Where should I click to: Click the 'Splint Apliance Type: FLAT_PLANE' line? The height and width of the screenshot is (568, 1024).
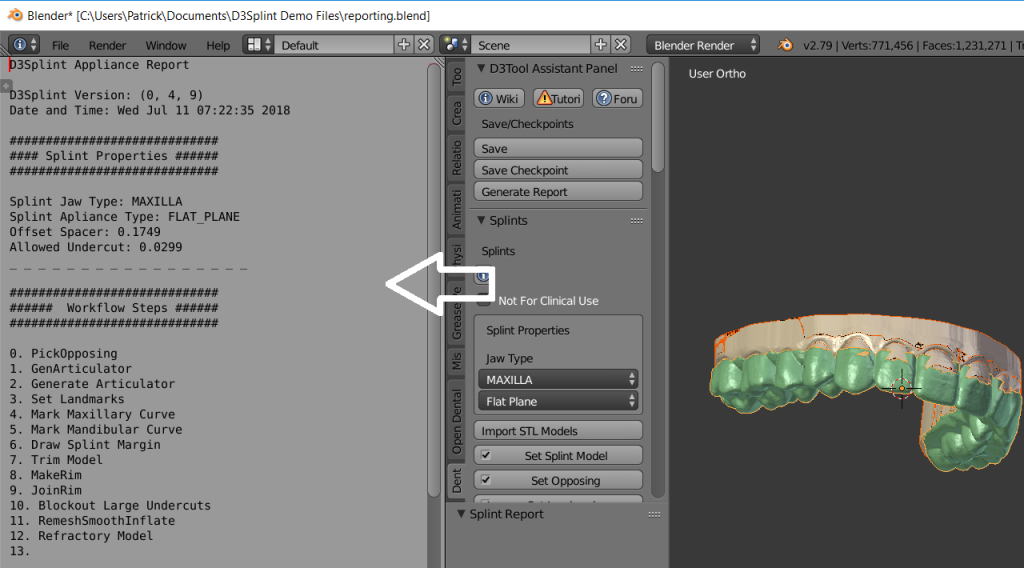click(125, 217)
